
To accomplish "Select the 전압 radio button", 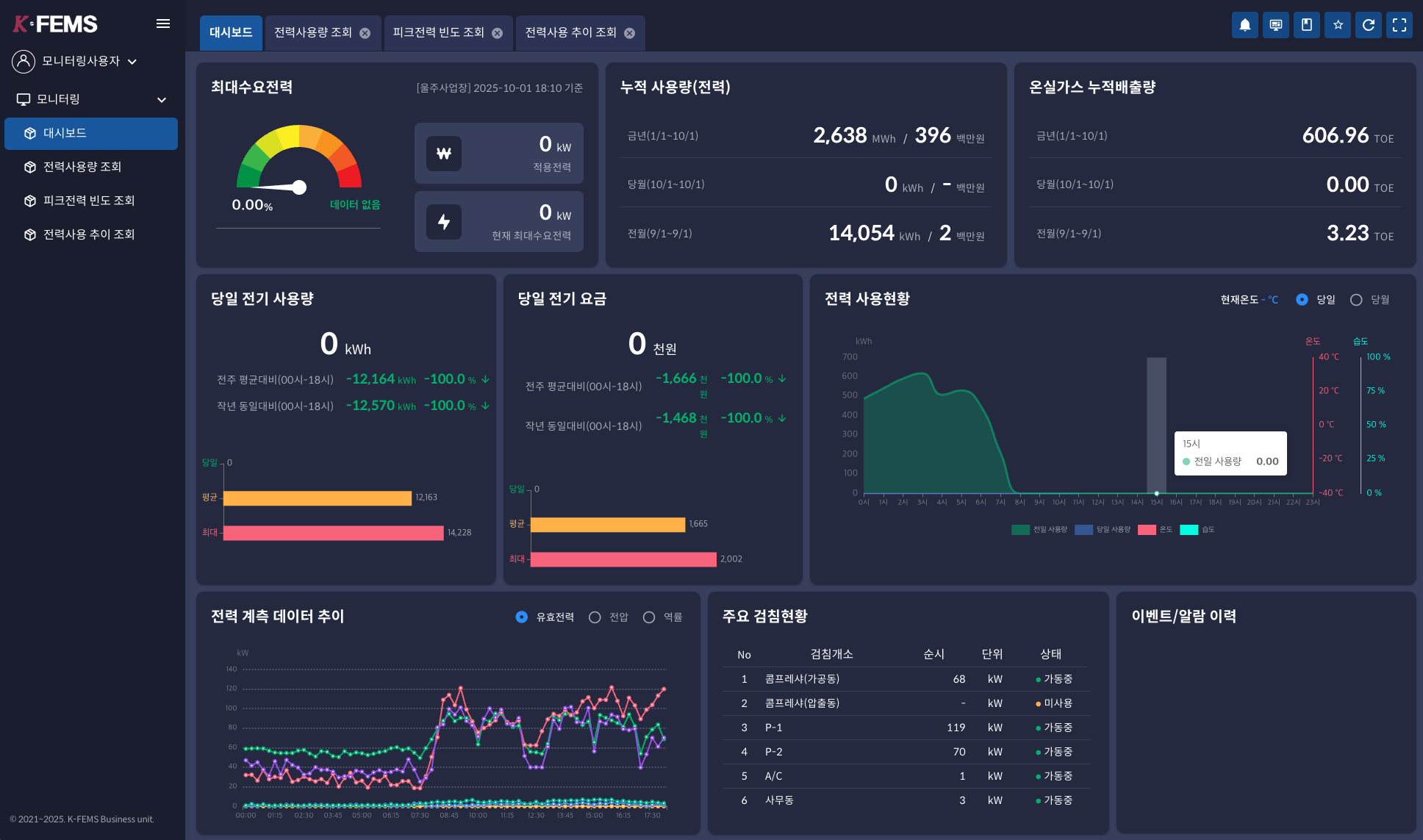I will [x=595, y=617].
